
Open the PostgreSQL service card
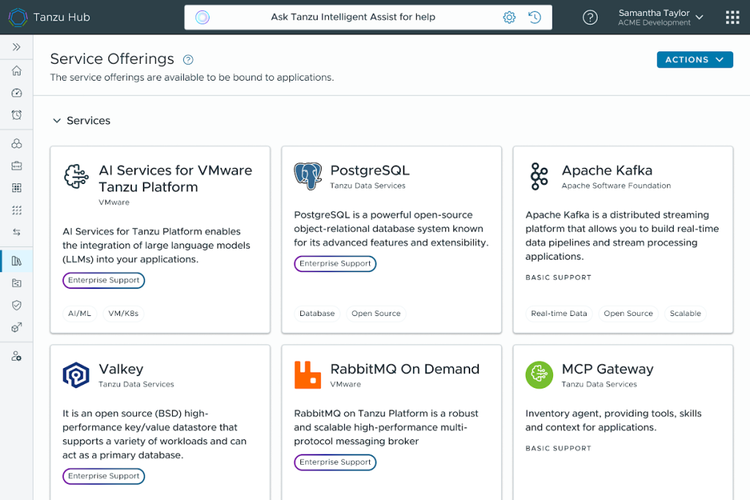[392, 239]
